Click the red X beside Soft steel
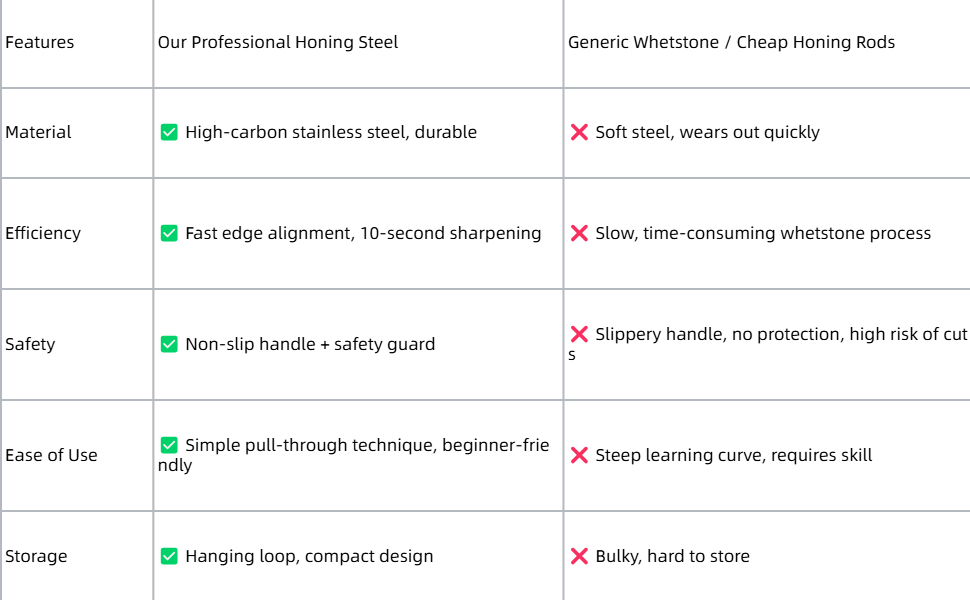The image size is (970, 600). click(579, 132)
